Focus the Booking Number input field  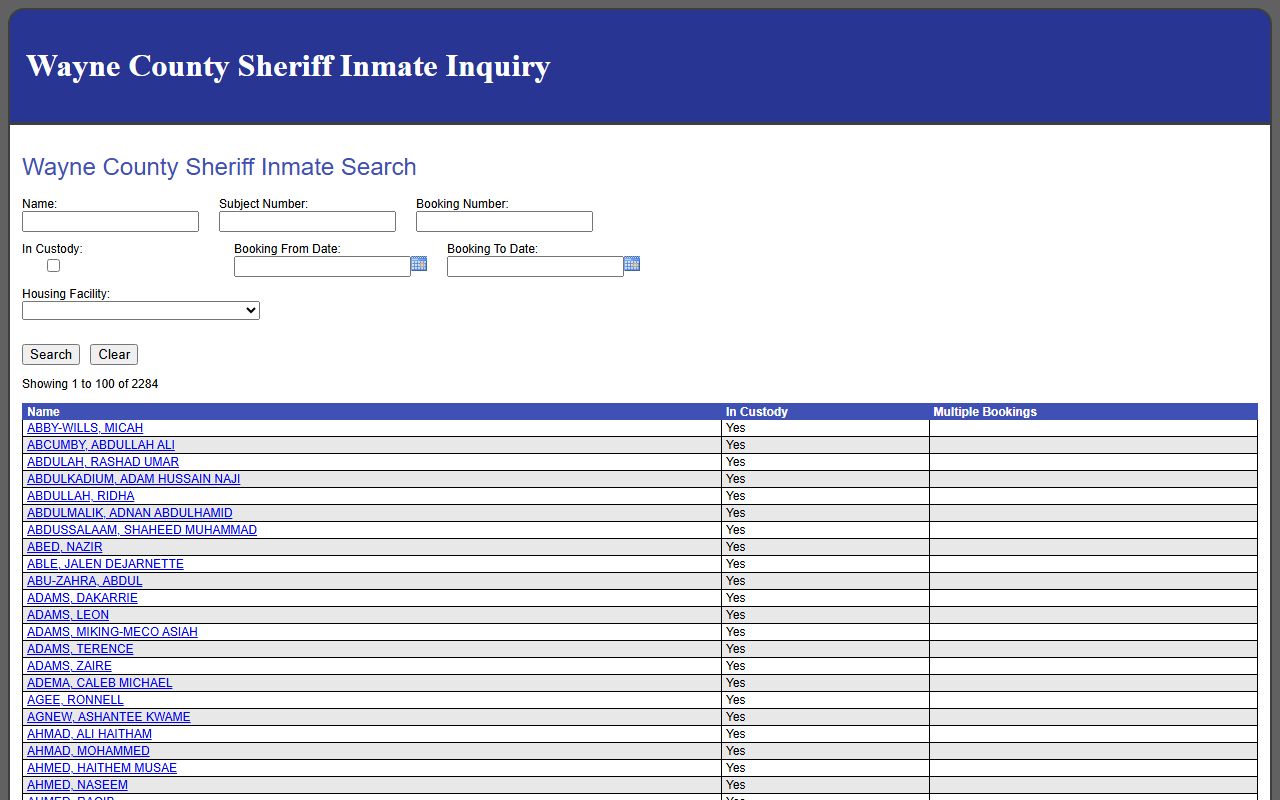pos(504,221)
